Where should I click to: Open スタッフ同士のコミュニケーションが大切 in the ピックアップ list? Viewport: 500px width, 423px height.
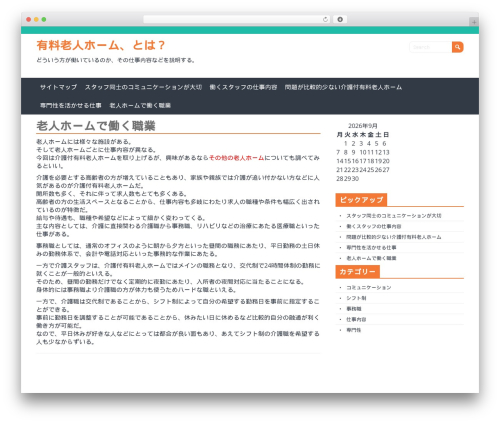[394, 216]
